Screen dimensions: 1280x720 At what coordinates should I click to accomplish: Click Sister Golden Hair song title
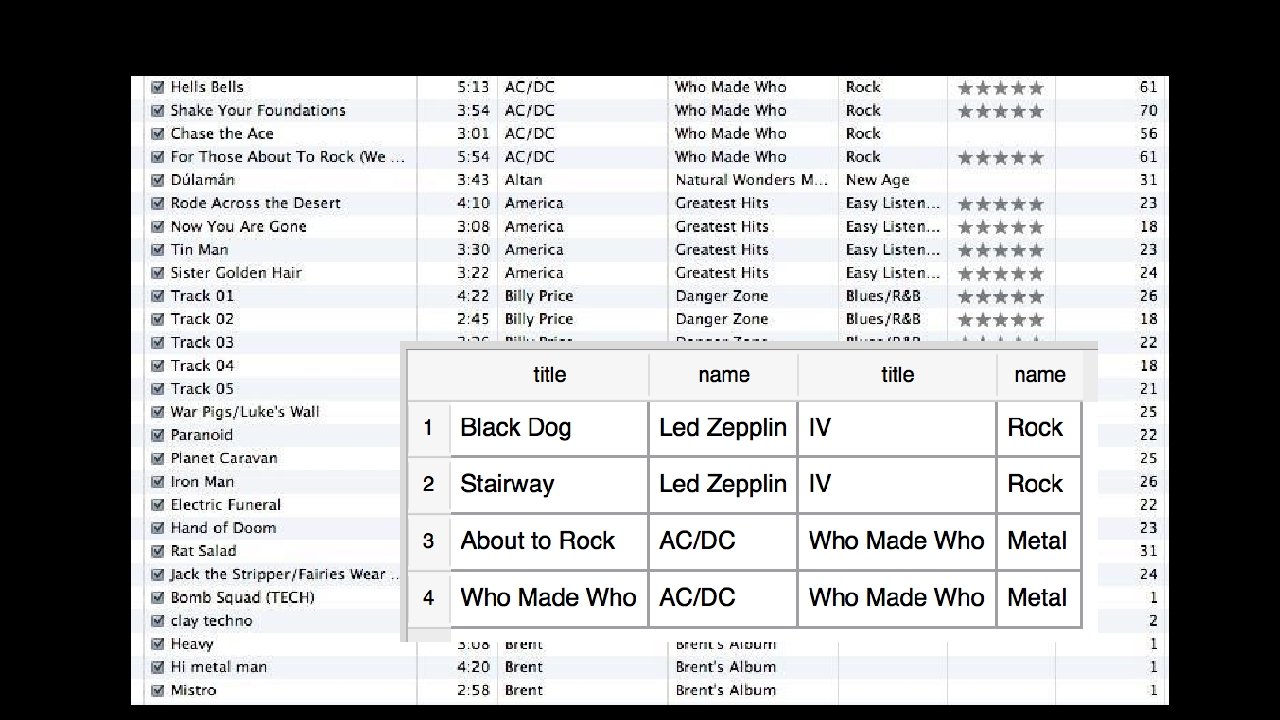tap(236, 272)
